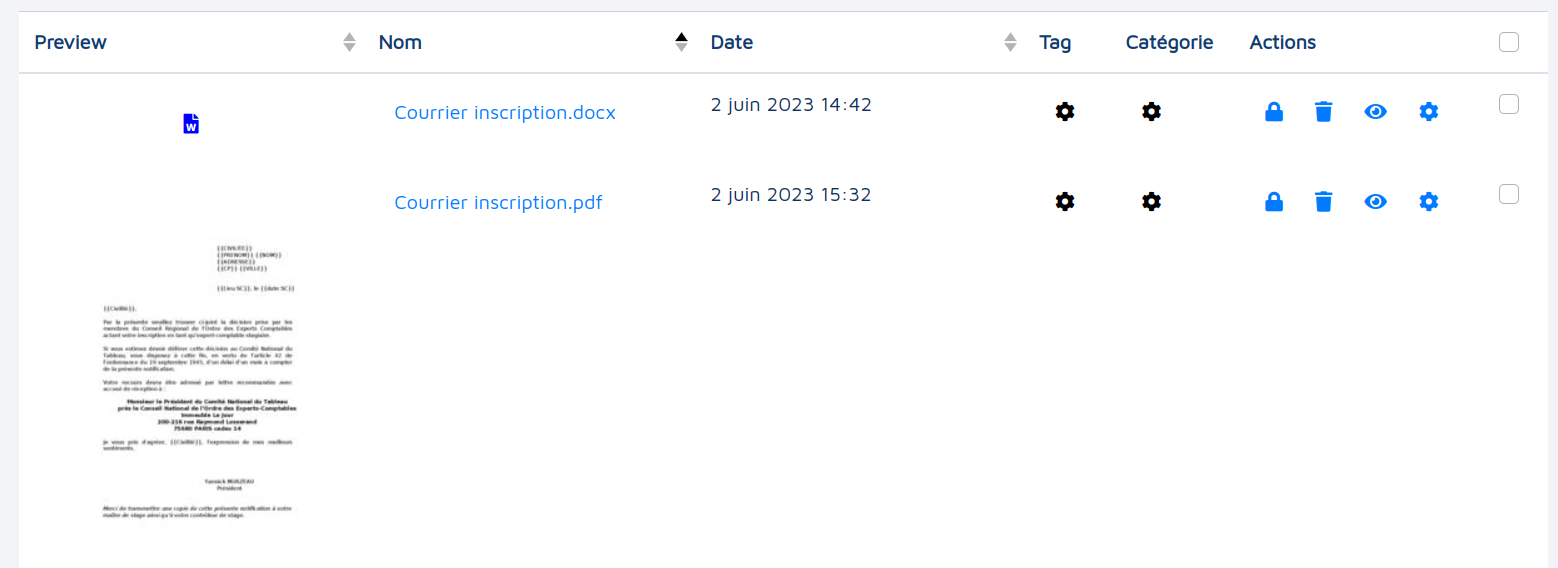The image size is (1558, 568).
Task: View Courrier inscription.docx with eye icon
Action: [x=1376, y=112]
